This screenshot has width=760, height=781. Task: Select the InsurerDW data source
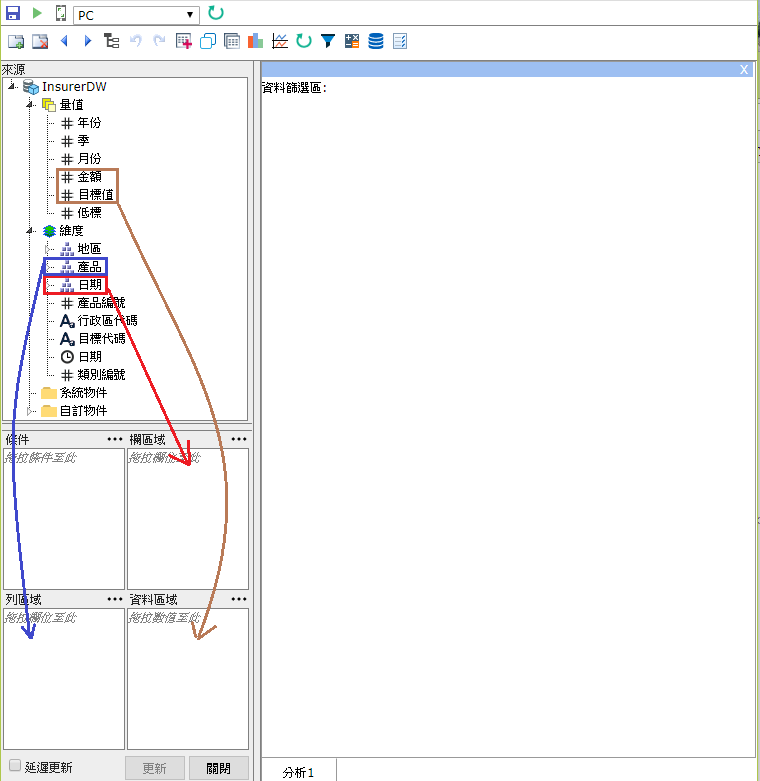[74, 87]
